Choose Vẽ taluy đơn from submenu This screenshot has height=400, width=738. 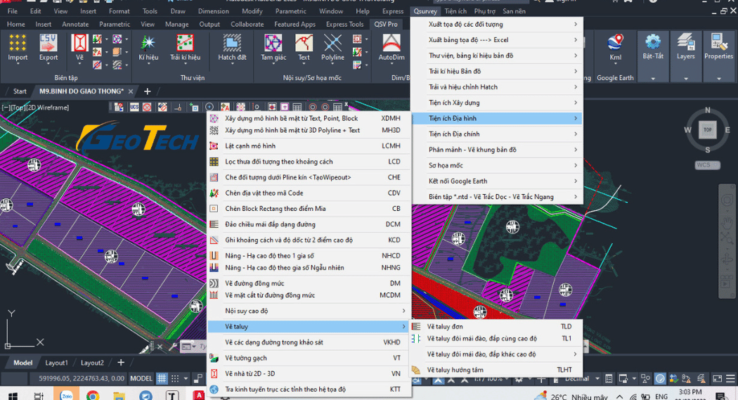[x=445, y=326]
